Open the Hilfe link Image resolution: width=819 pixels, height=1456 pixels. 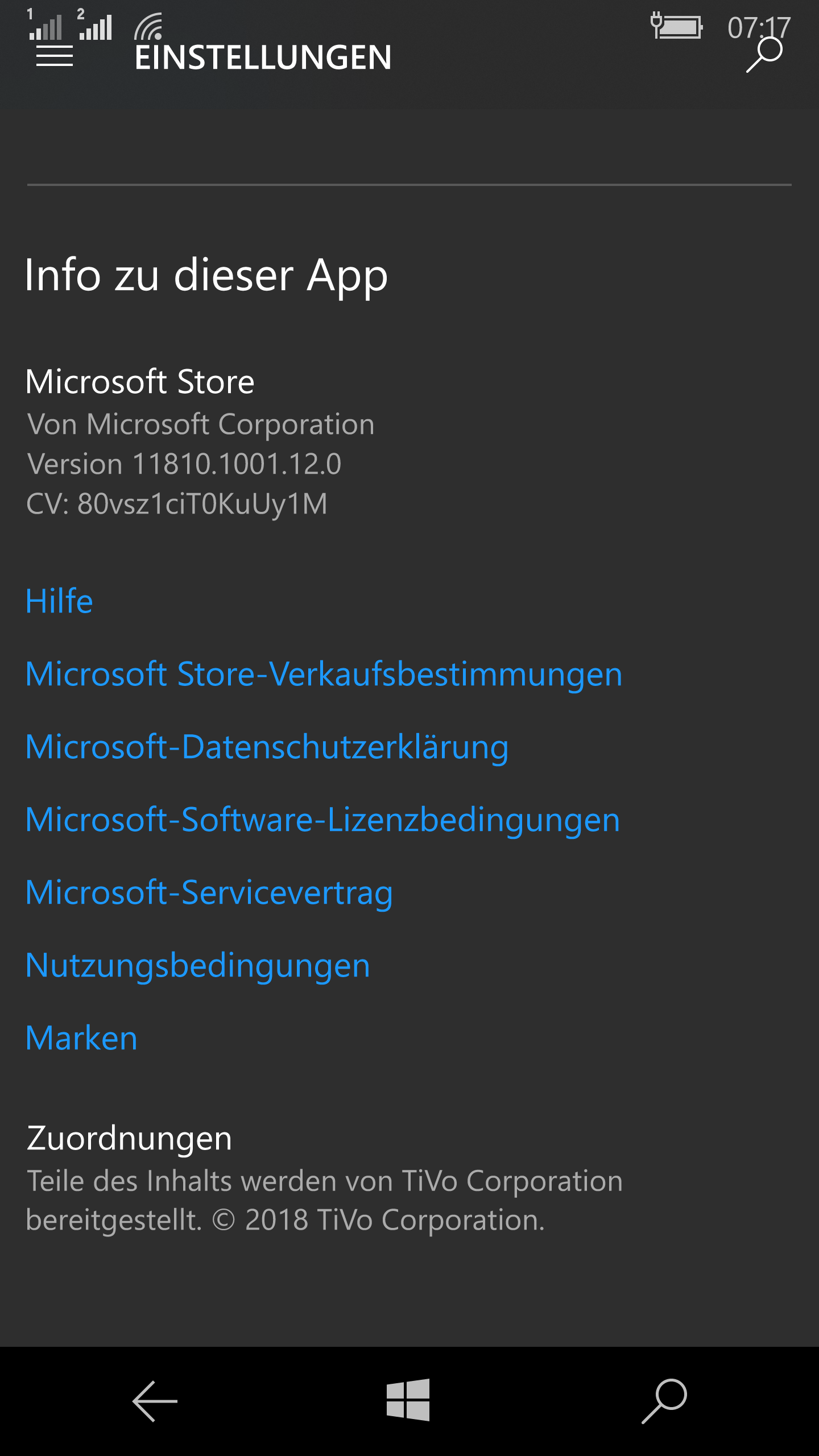[x=59, y=601]
